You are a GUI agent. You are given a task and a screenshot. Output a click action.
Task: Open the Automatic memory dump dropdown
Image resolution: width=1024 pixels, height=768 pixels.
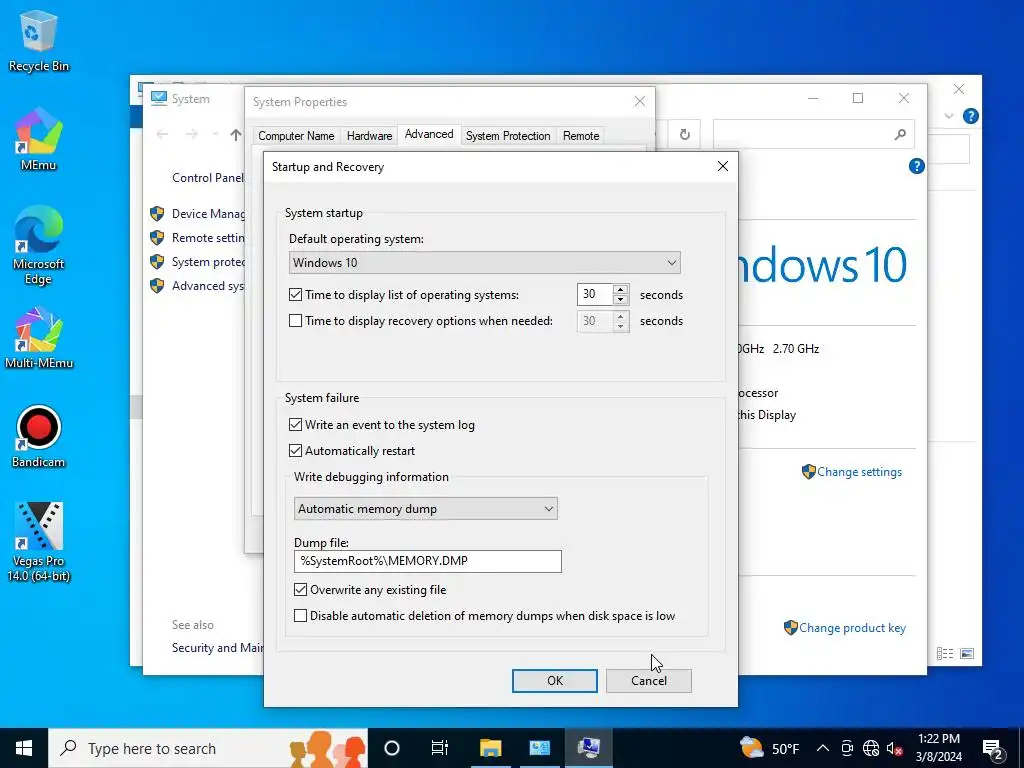[x=426, y=509]
